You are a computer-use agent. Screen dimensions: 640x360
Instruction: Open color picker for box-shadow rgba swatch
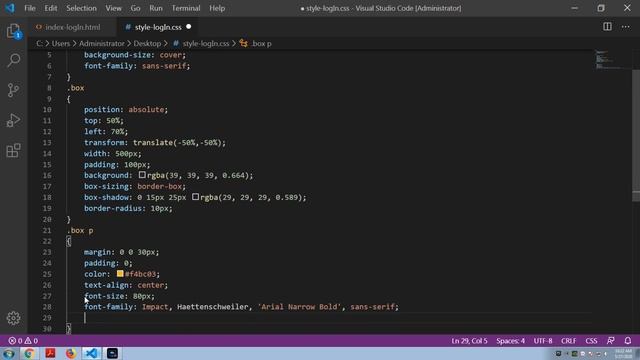pos(196,197)
